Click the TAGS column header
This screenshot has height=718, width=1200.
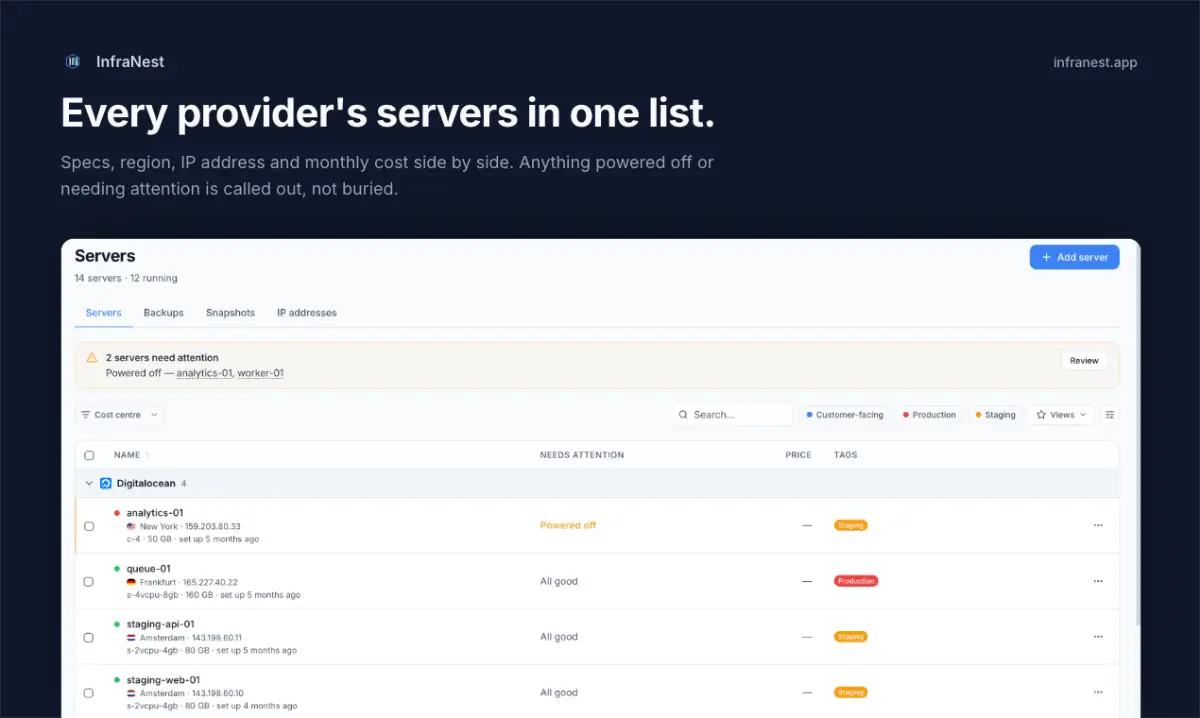[845, 455]
